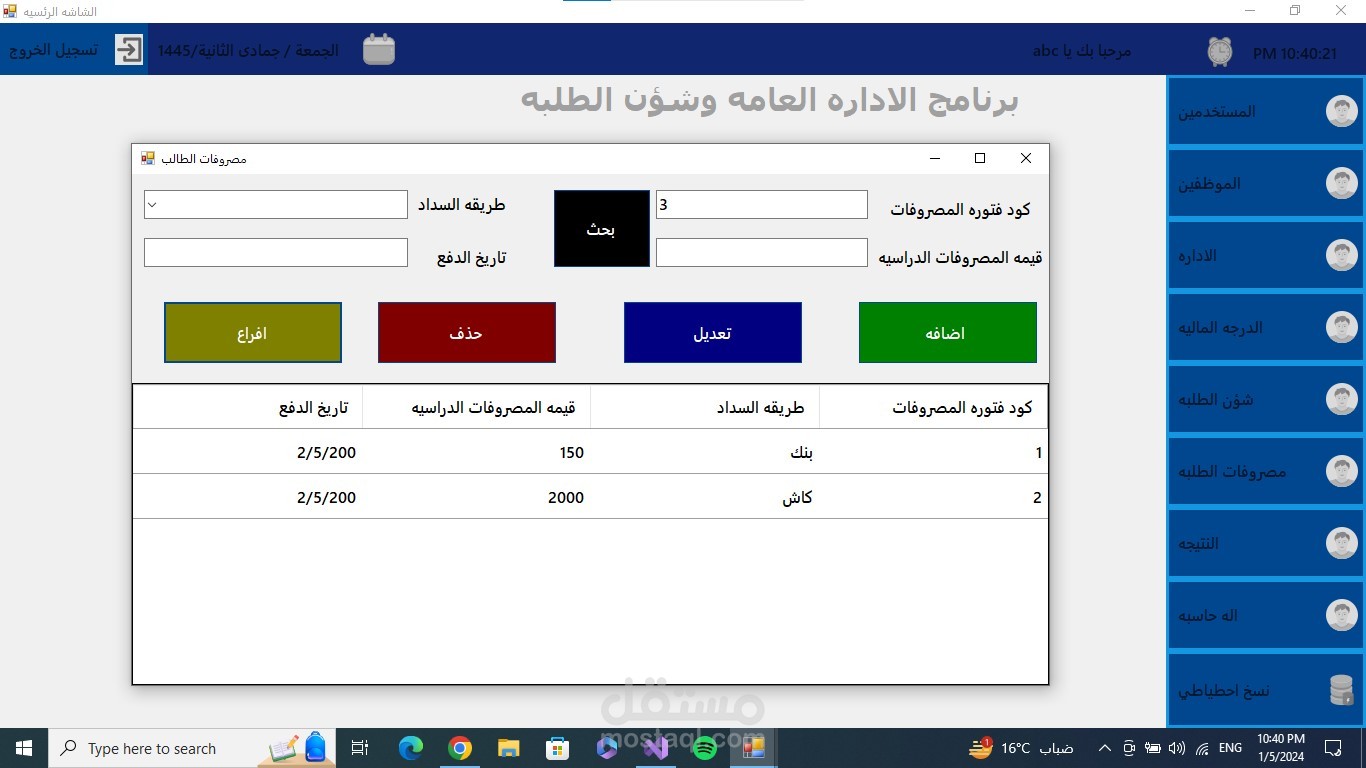Click the black بحث (Search) button

pyautogui.click(x=602, y=229)
